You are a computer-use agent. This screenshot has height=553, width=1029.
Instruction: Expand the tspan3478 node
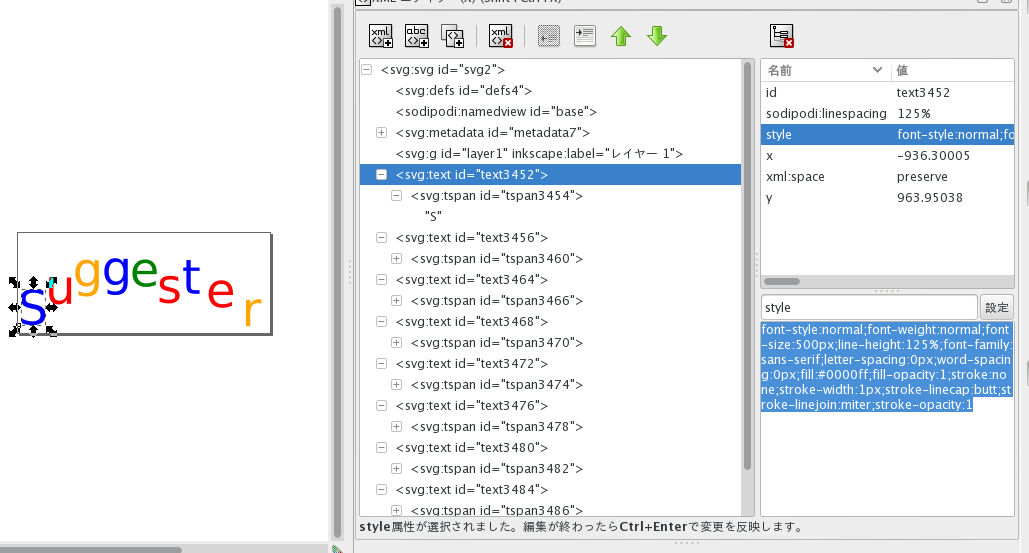[396, 426]
